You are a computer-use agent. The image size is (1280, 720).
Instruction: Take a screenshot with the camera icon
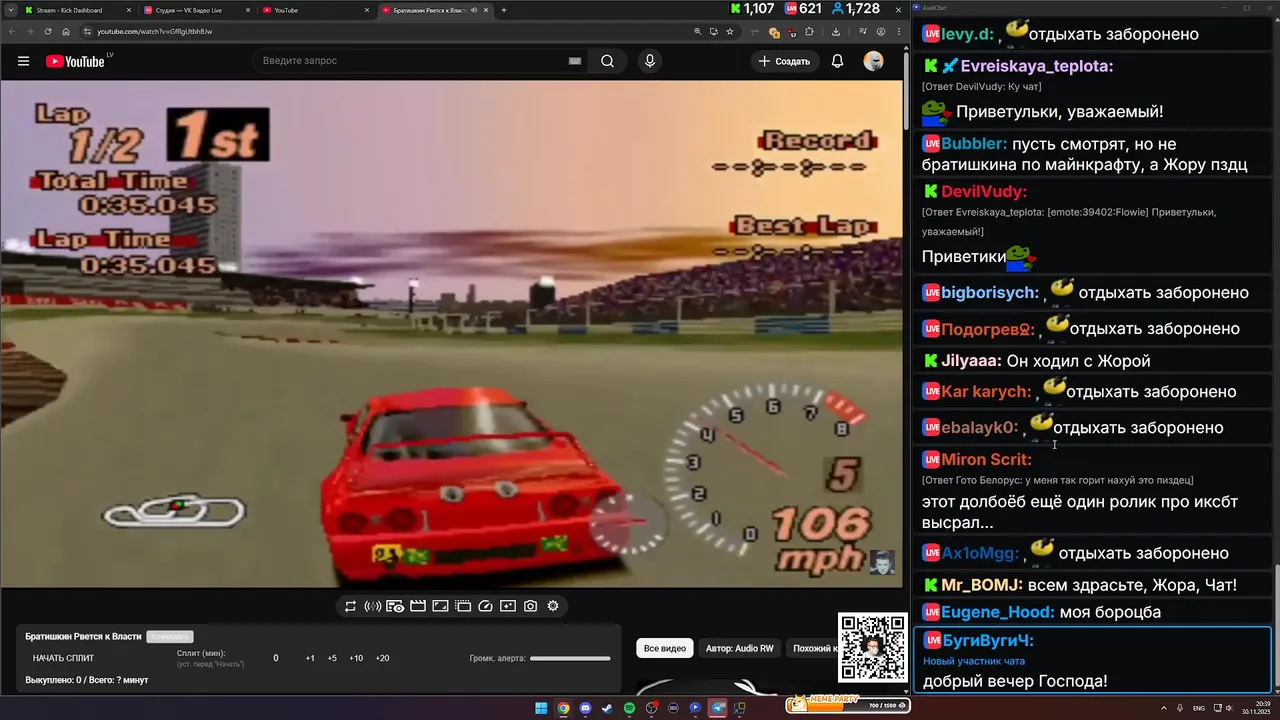(530, 606)
